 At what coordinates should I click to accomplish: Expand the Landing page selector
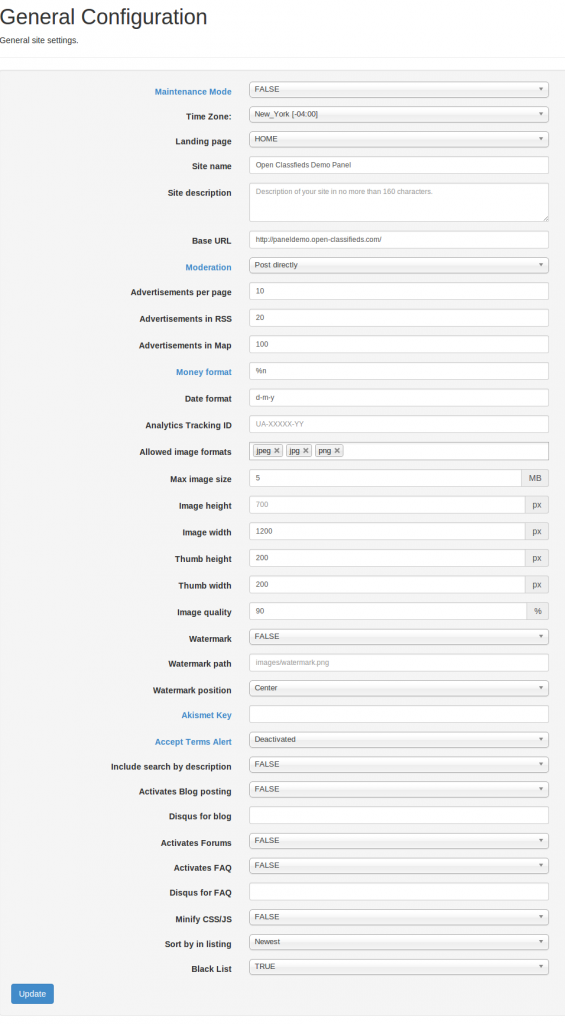(398, 138)
